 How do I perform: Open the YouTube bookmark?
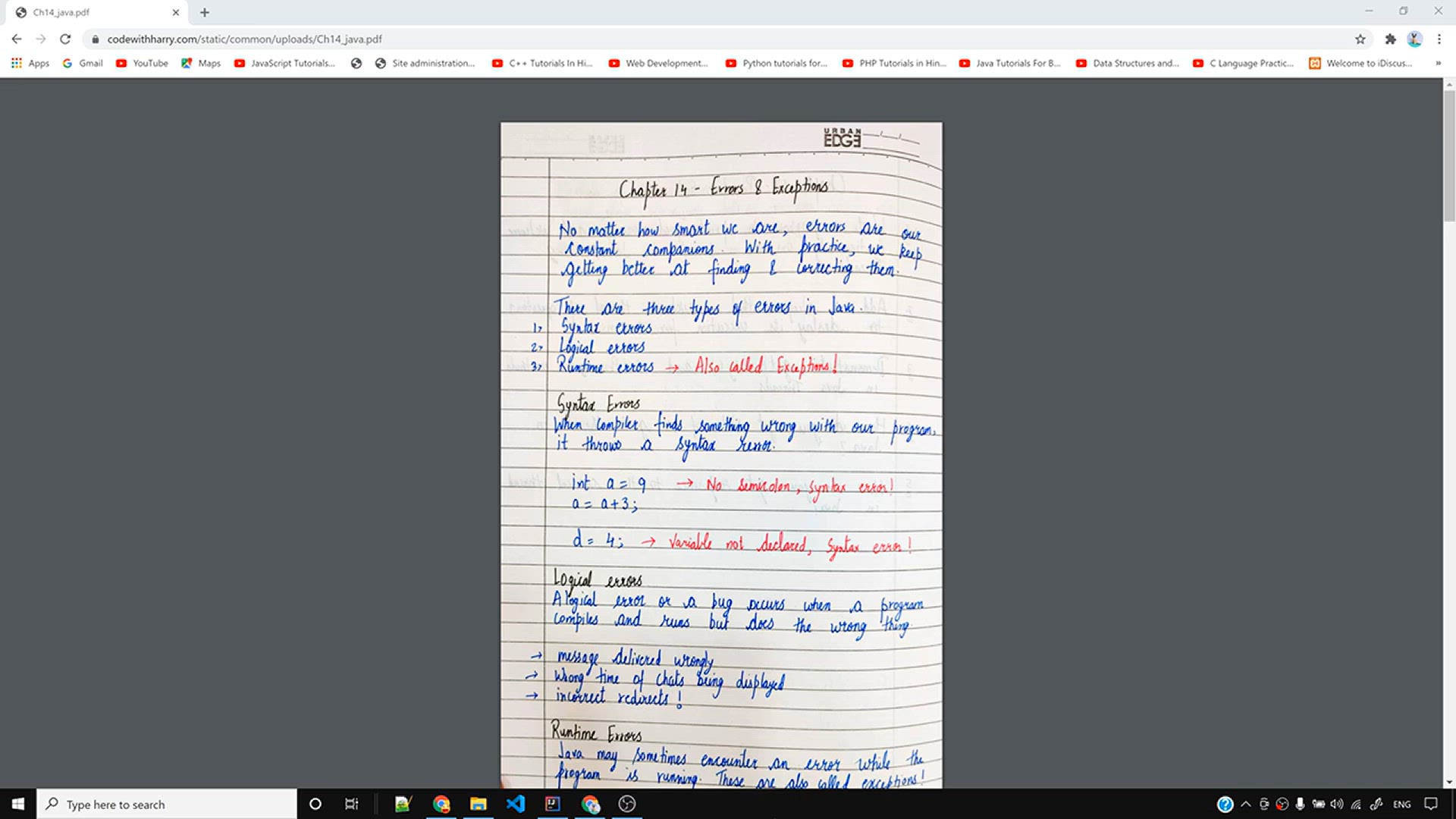pyautogui.click(x=142, y=63)
